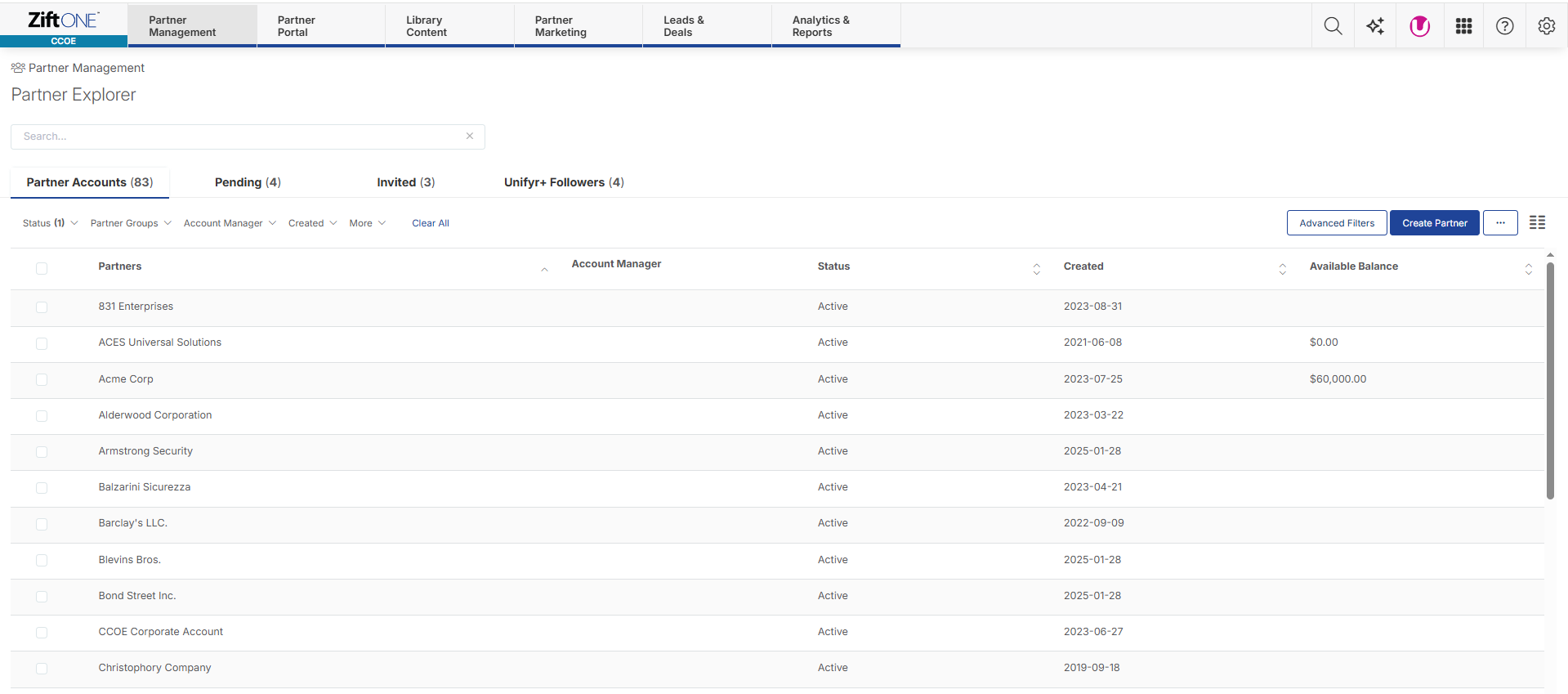
Task: Open the global search magnifier icon
Action: 1333,26
